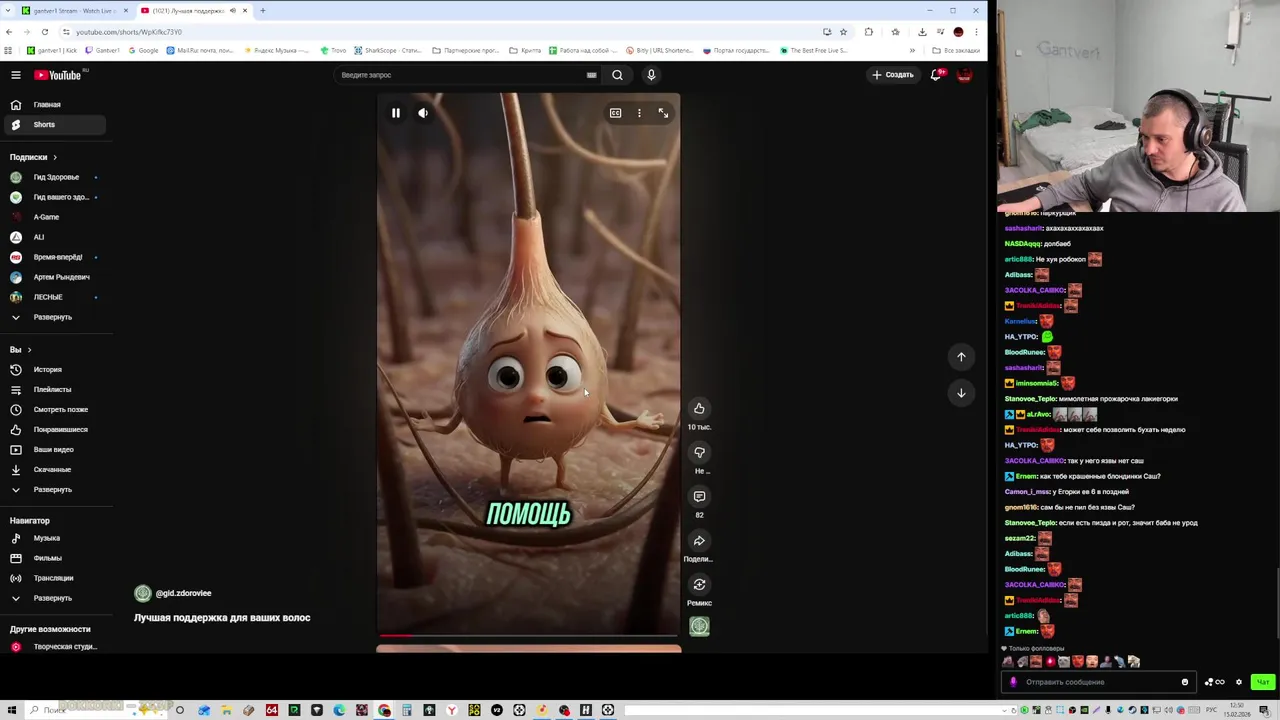This screenshot has height=720, width=1280.
Task: Open the Google bookmark
Action: 143,50
